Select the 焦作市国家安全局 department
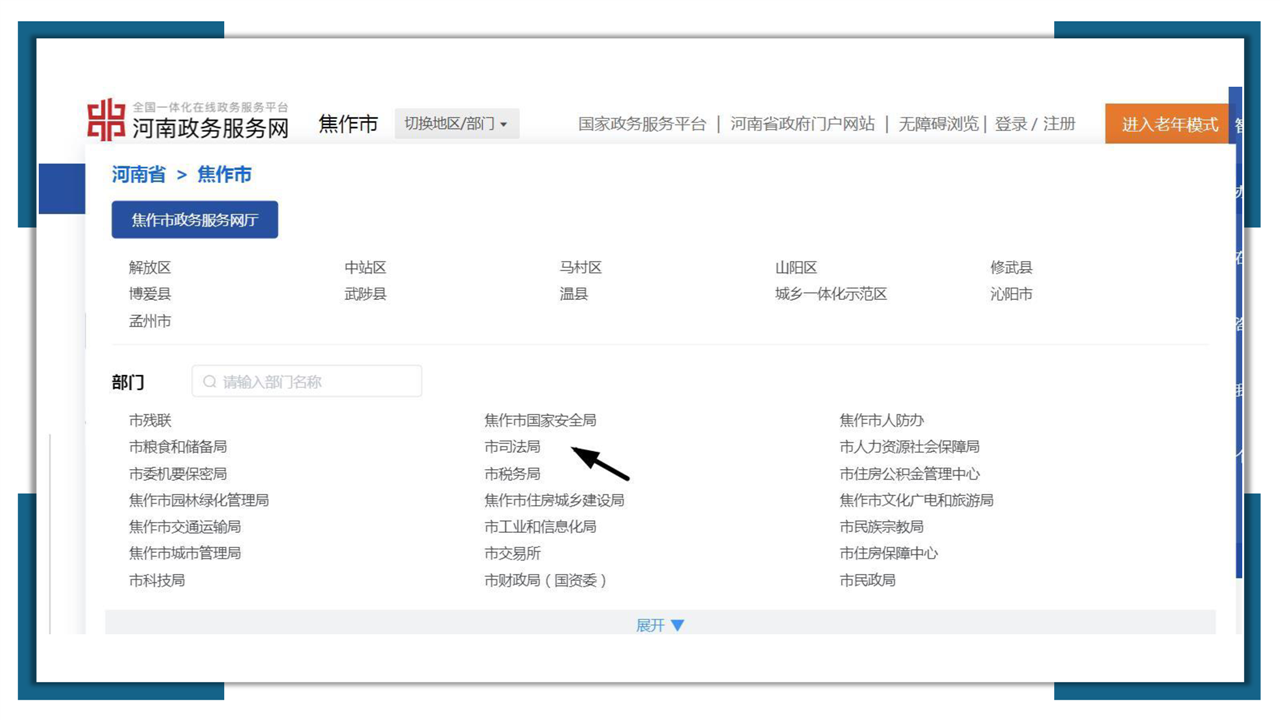Viewport: 1280px width, 720px height. [540, 421]
